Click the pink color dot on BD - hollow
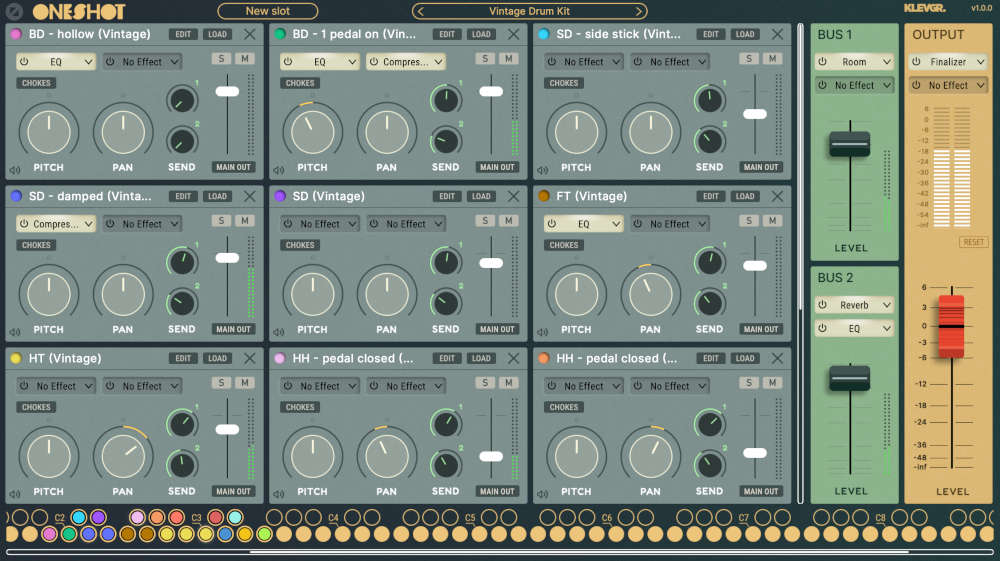This screenshot has height=561, width=1000. [15, 34]
